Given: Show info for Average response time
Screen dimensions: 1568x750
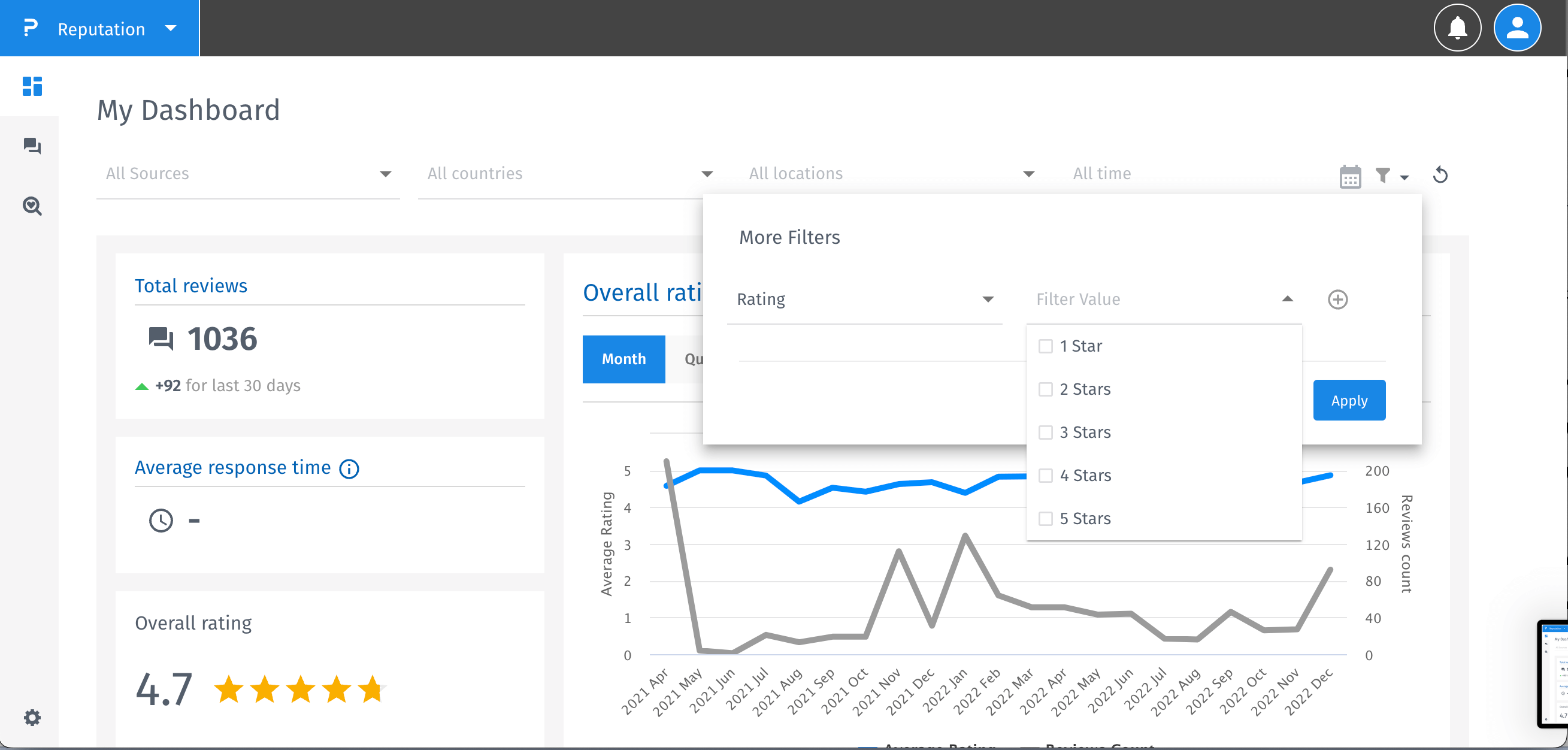Looking at the screenshot, I should click(349, 468).
